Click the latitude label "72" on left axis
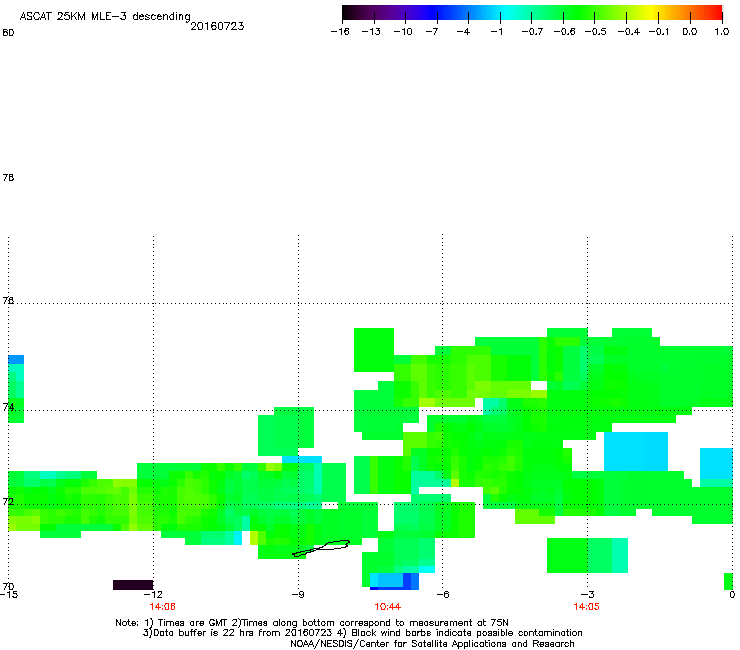This screenshot has width=740, height=650. pyautogui.click(x=8, y=501)
